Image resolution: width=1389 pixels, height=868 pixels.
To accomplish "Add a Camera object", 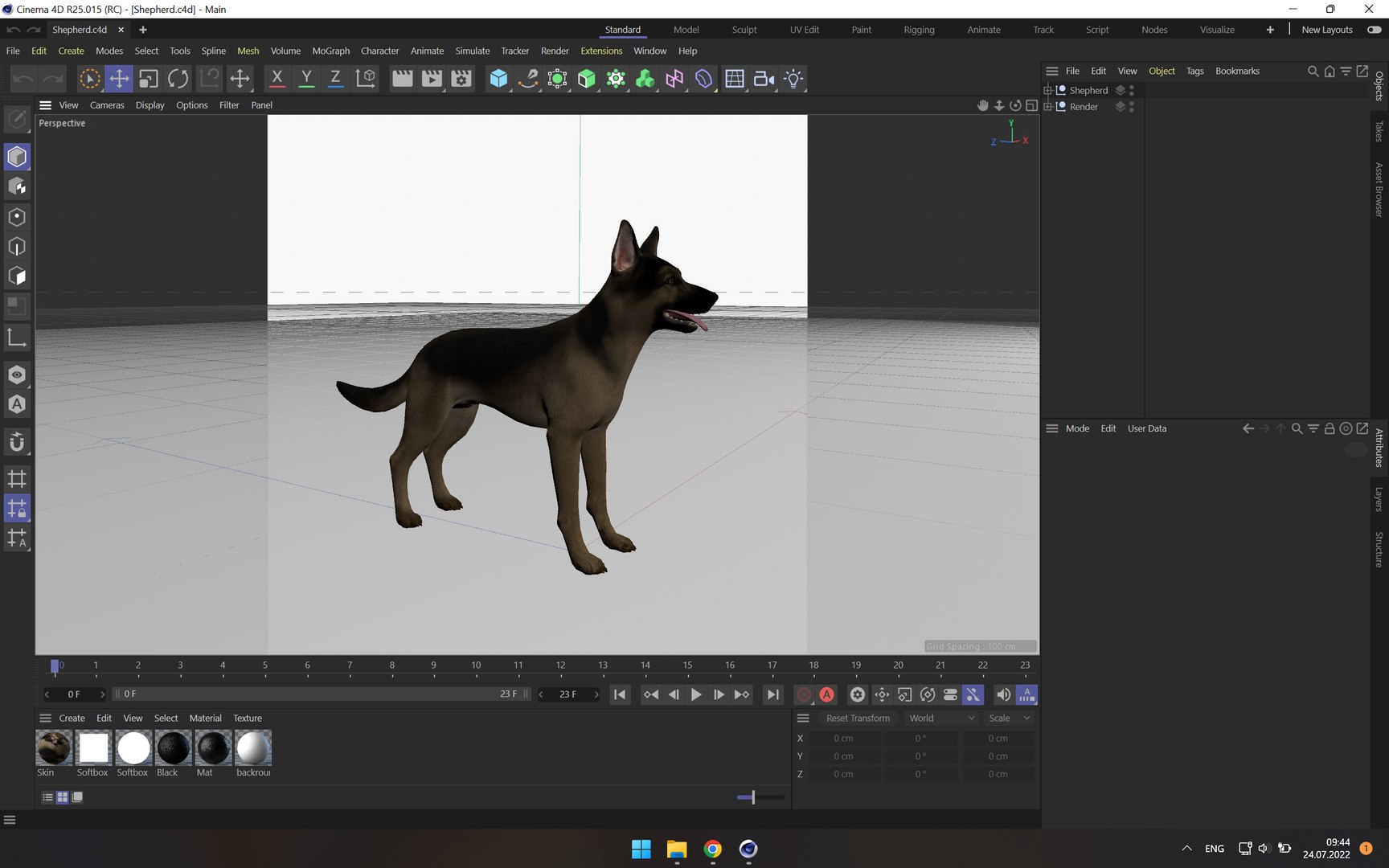I will (764, 79).
